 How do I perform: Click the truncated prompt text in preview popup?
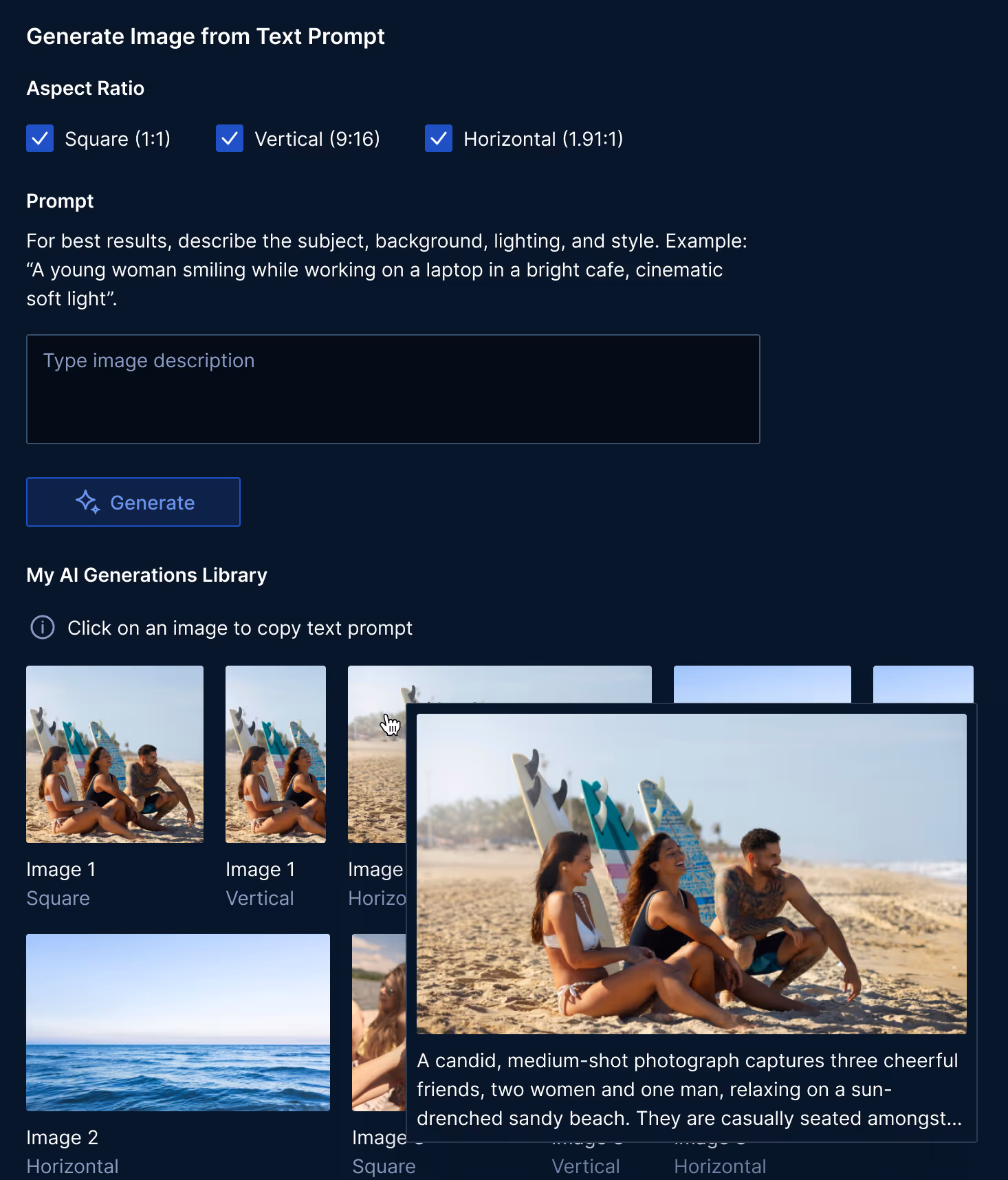689,1089
